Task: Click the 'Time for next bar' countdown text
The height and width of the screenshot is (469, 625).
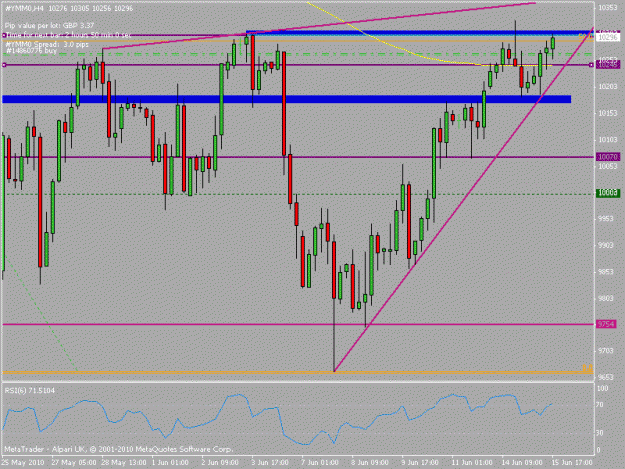Action: point(68,35)
